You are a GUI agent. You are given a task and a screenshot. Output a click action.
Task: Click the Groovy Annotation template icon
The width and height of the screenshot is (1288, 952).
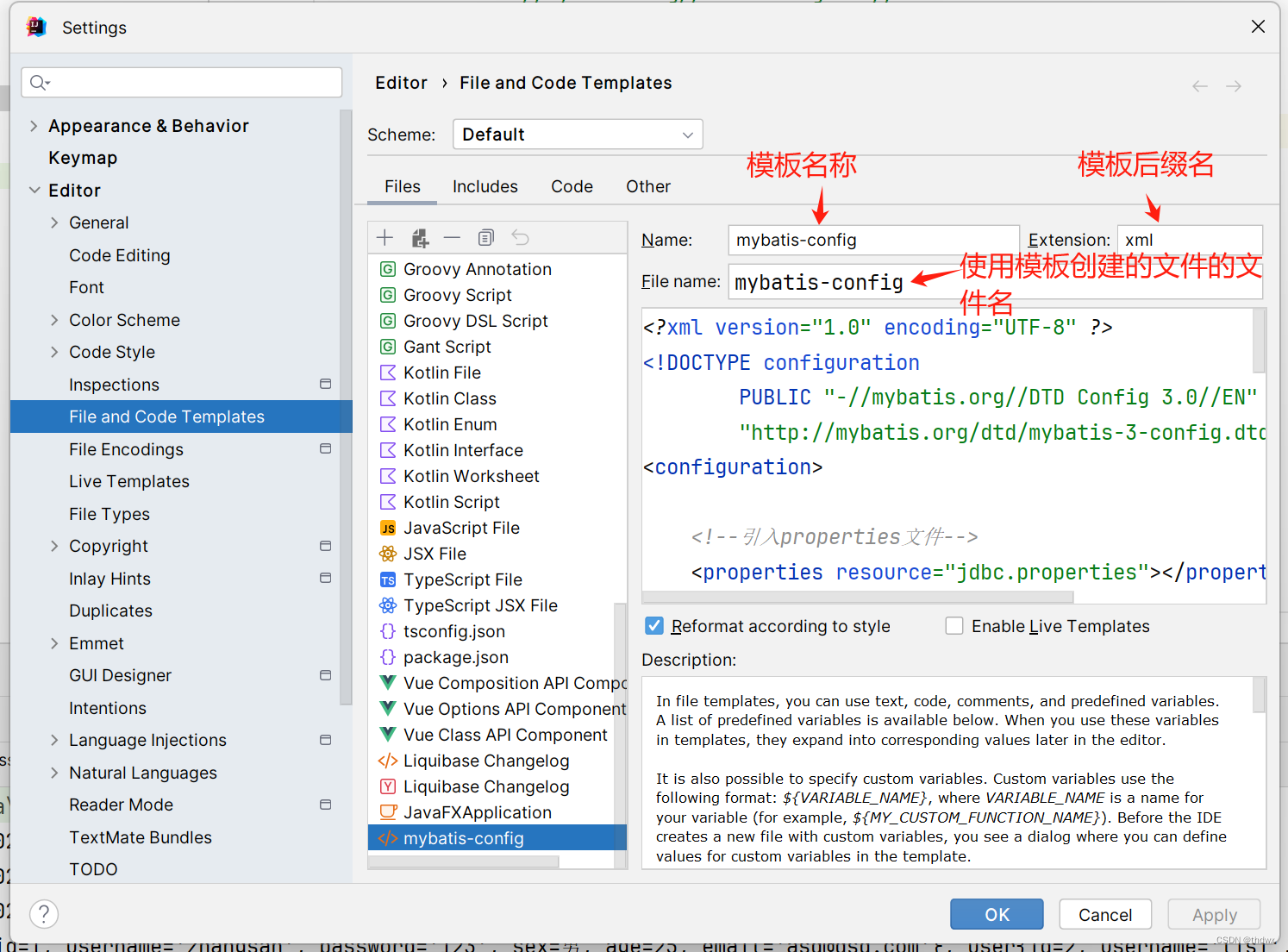point(388,269)
